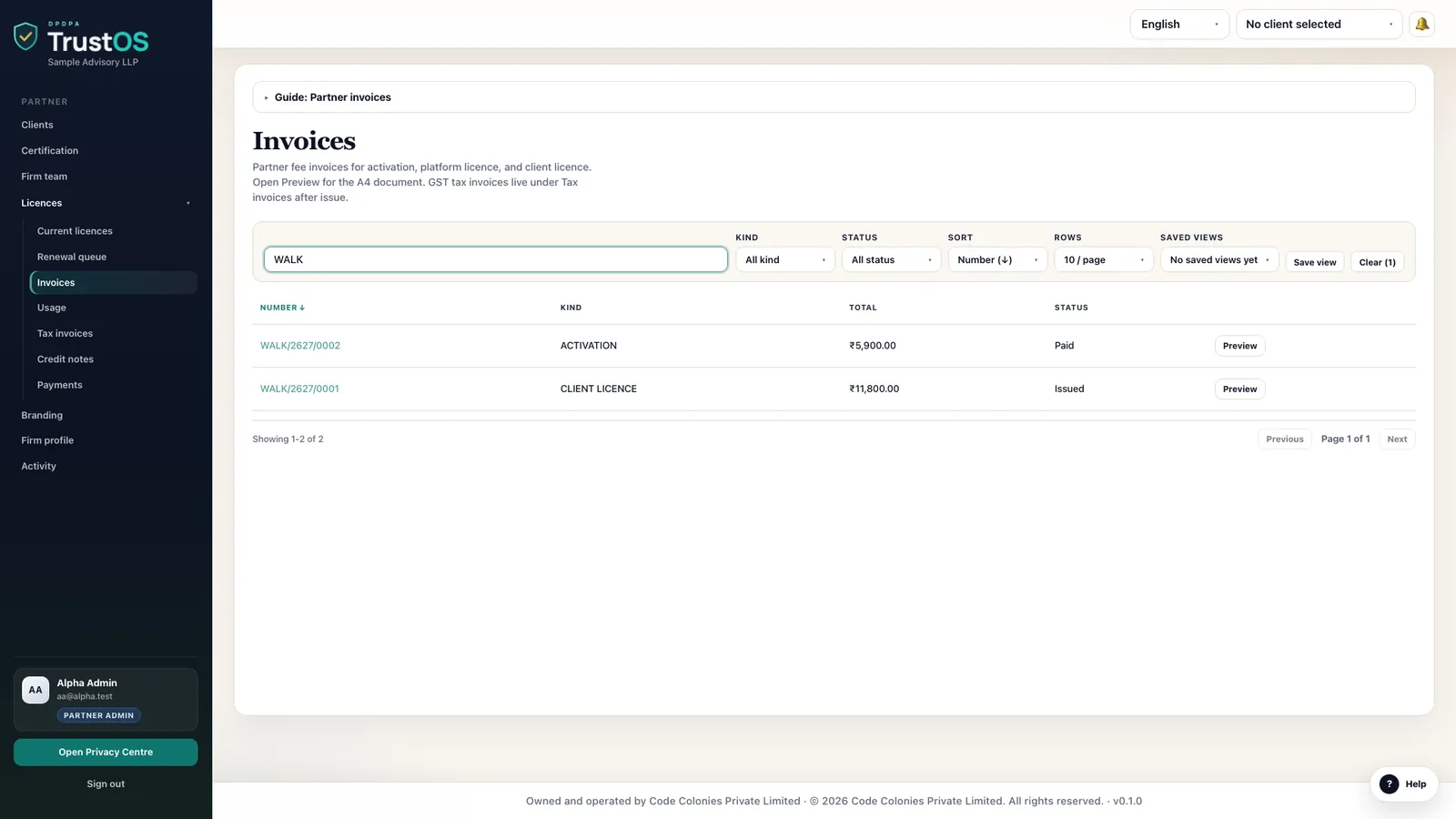View Activity in sidebar

point(39,466)
